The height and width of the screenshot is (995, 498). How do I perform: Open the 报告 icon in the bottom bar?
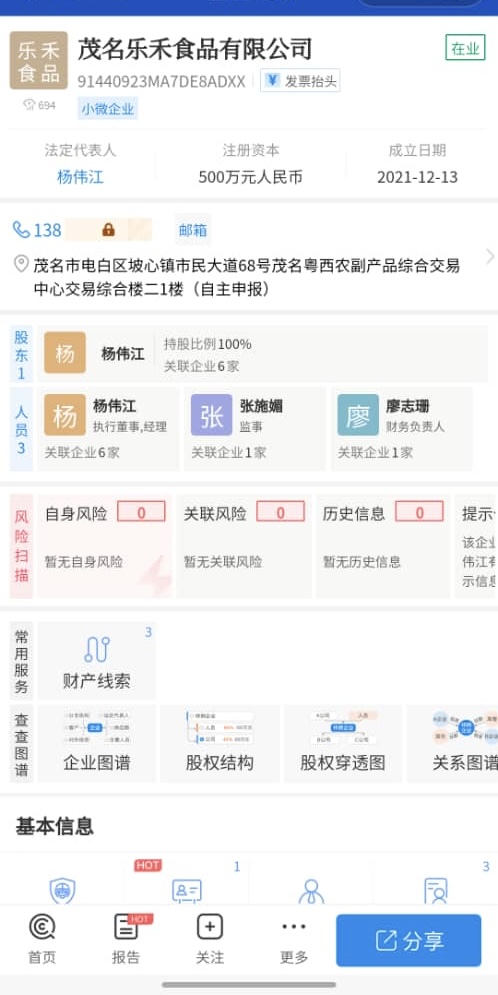[x=126, y=940]
